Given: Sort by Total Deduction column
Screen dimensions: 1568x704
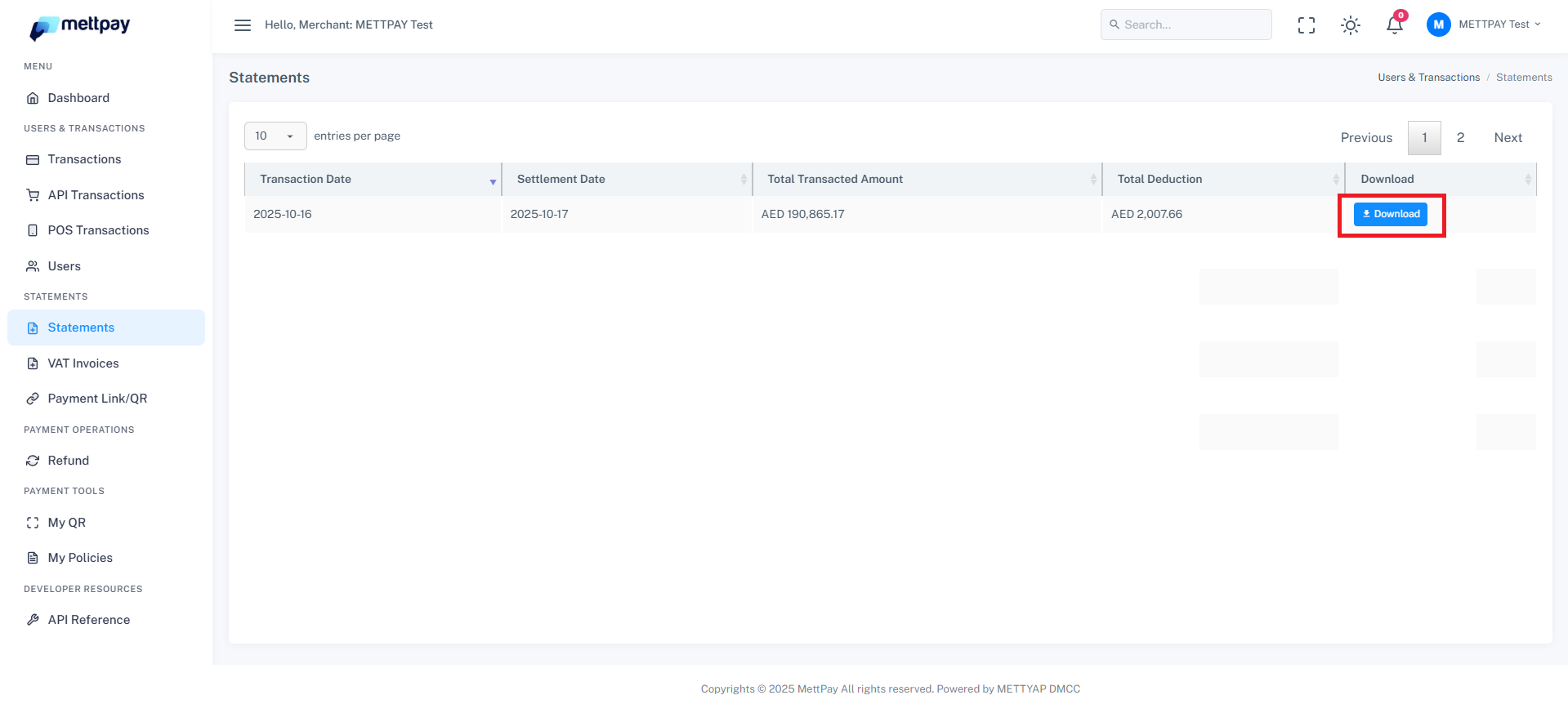Looking at the screenshot, I should point(1224,180).
